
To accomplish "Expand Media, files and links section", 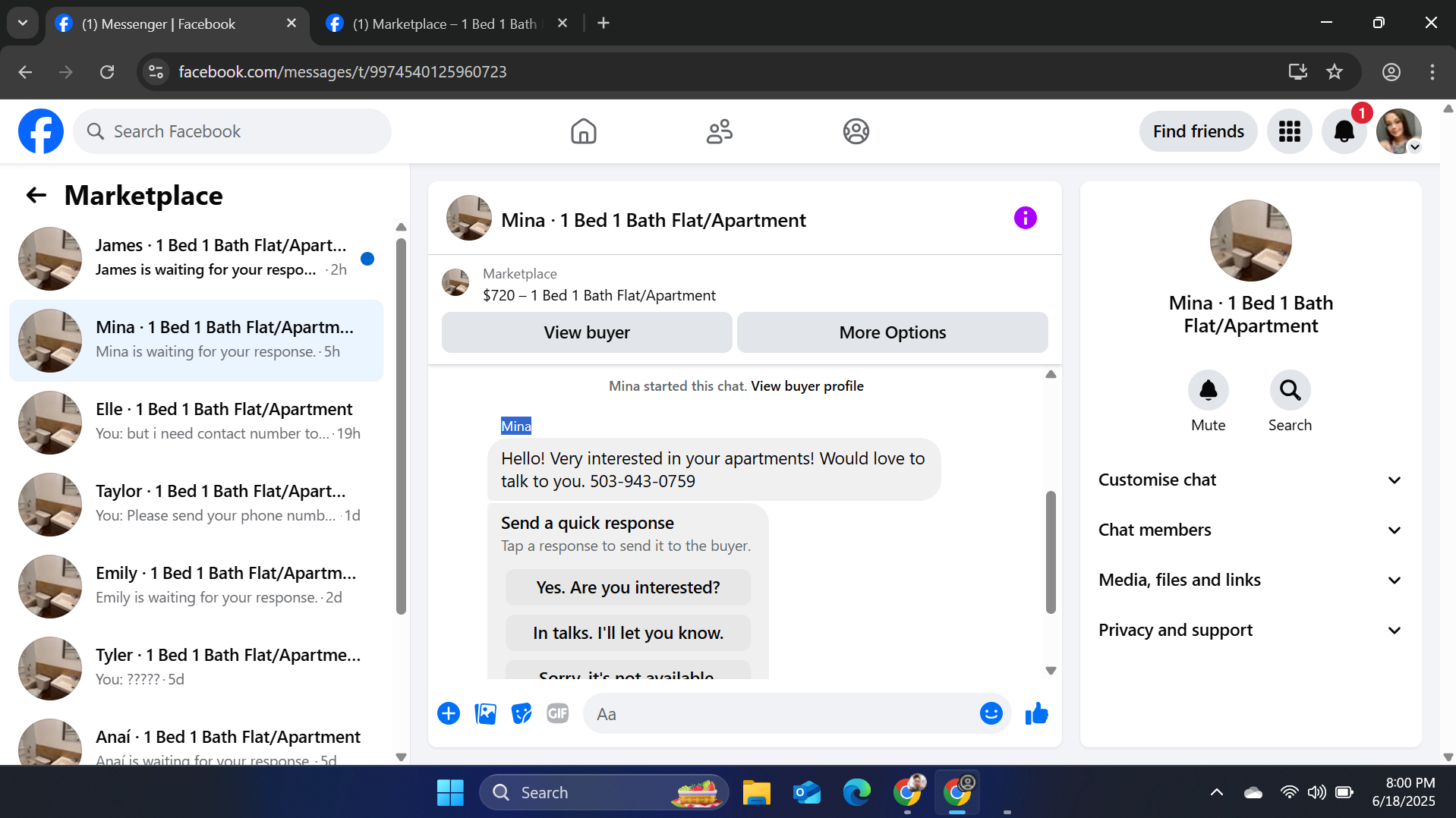I will click(1250, 580).
